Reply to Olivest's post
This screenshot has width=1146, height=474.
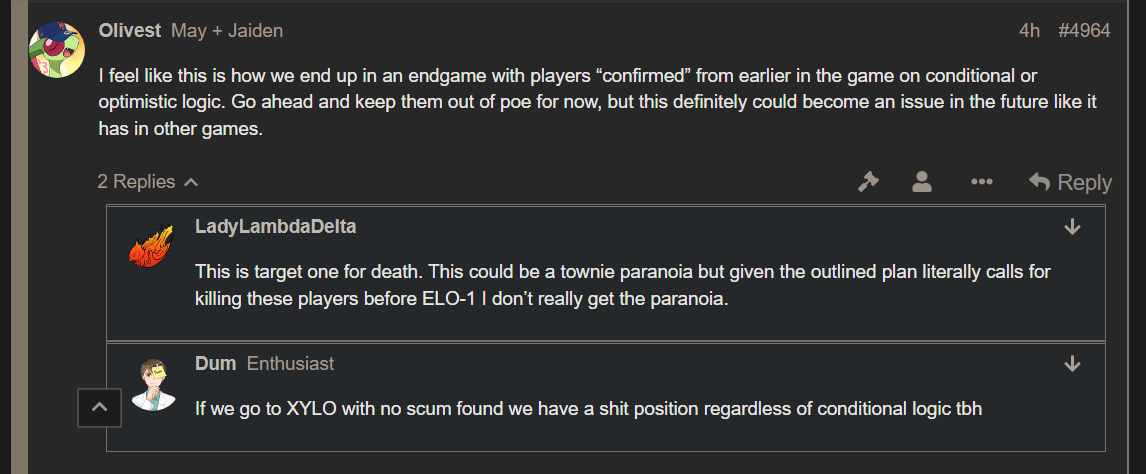point(1070,182)
